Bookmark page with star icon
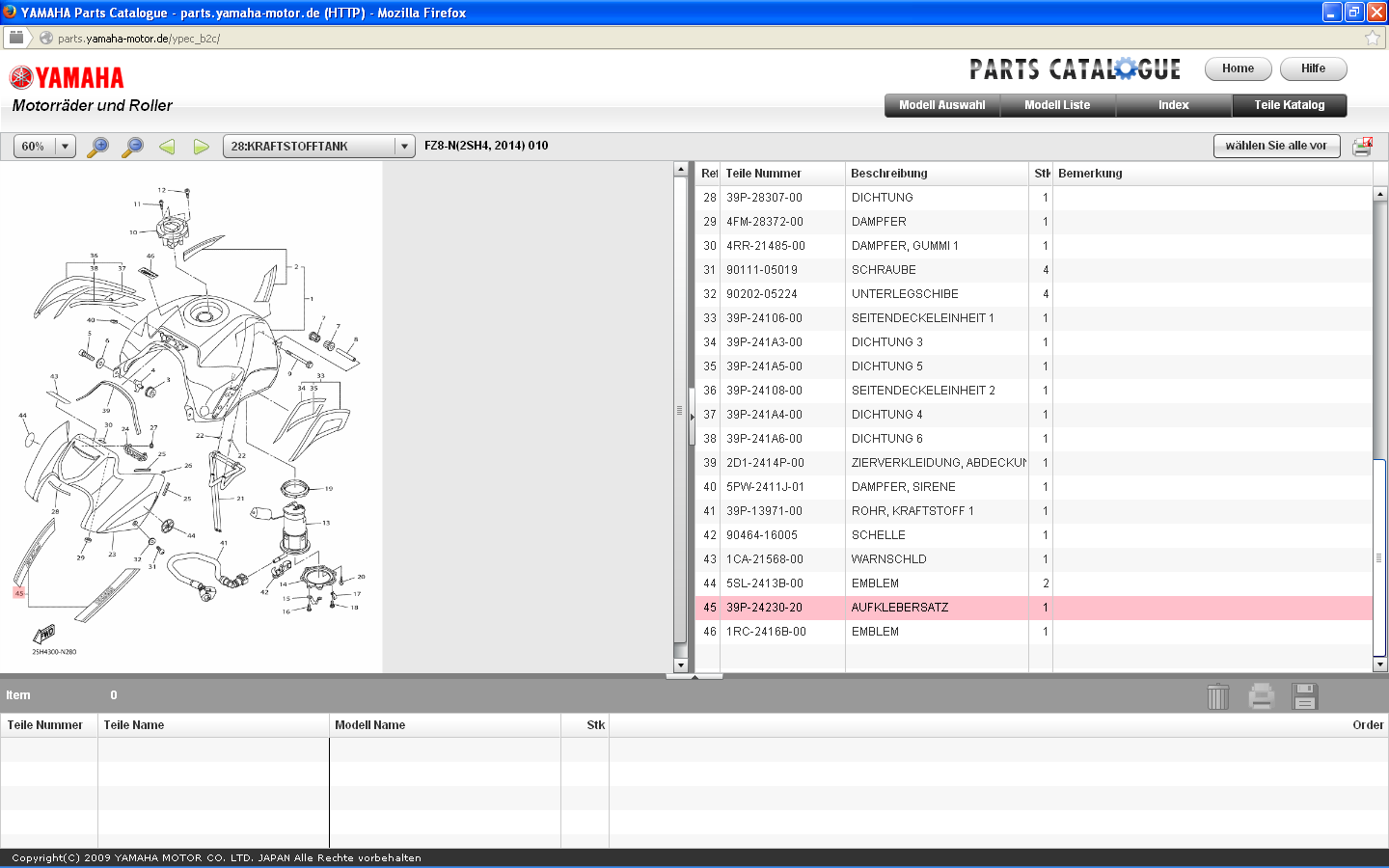The width and height of the screenshot is (1389, 868). coord(1373,38)
